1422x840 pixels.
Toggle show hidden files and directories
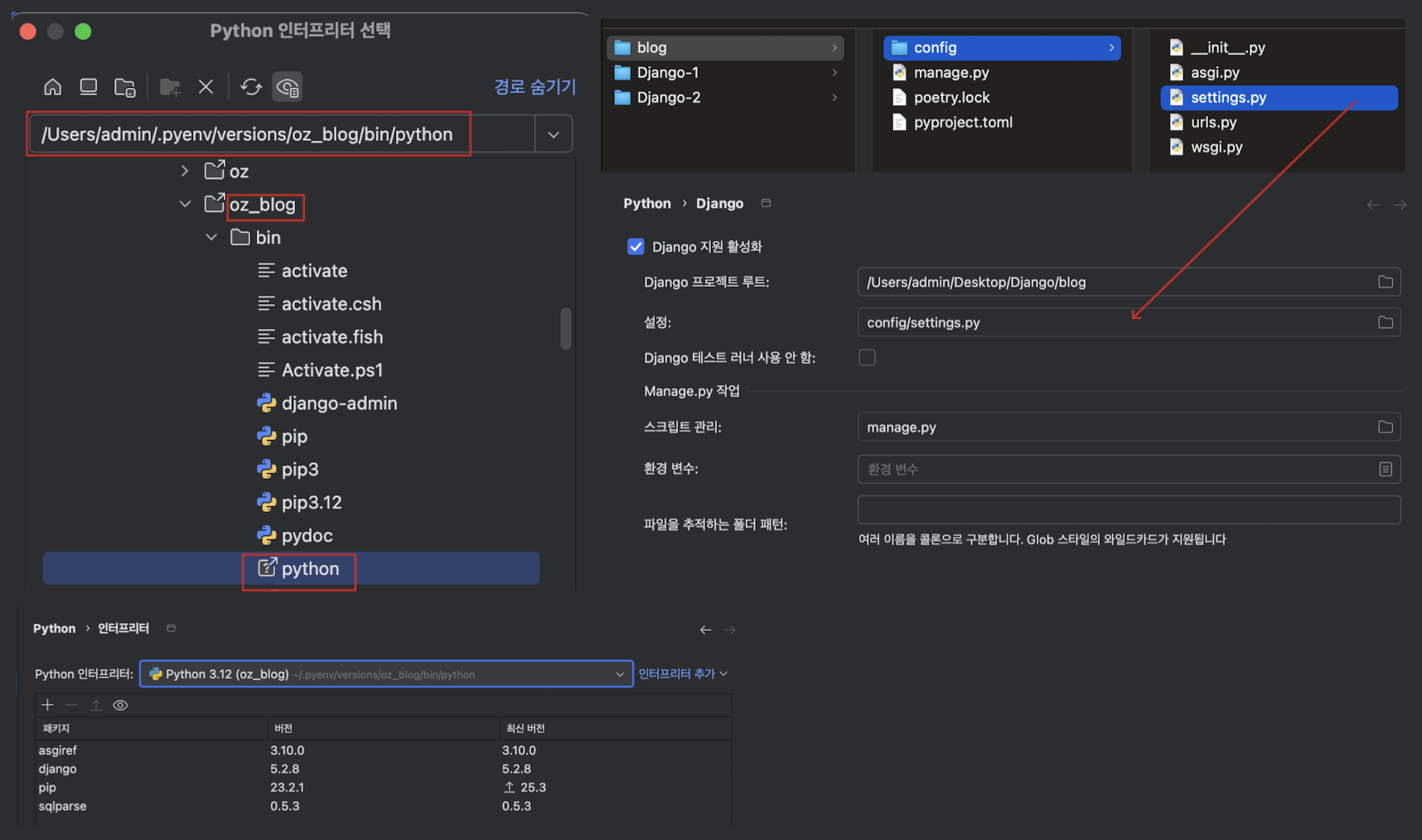[x=288, y=87]
